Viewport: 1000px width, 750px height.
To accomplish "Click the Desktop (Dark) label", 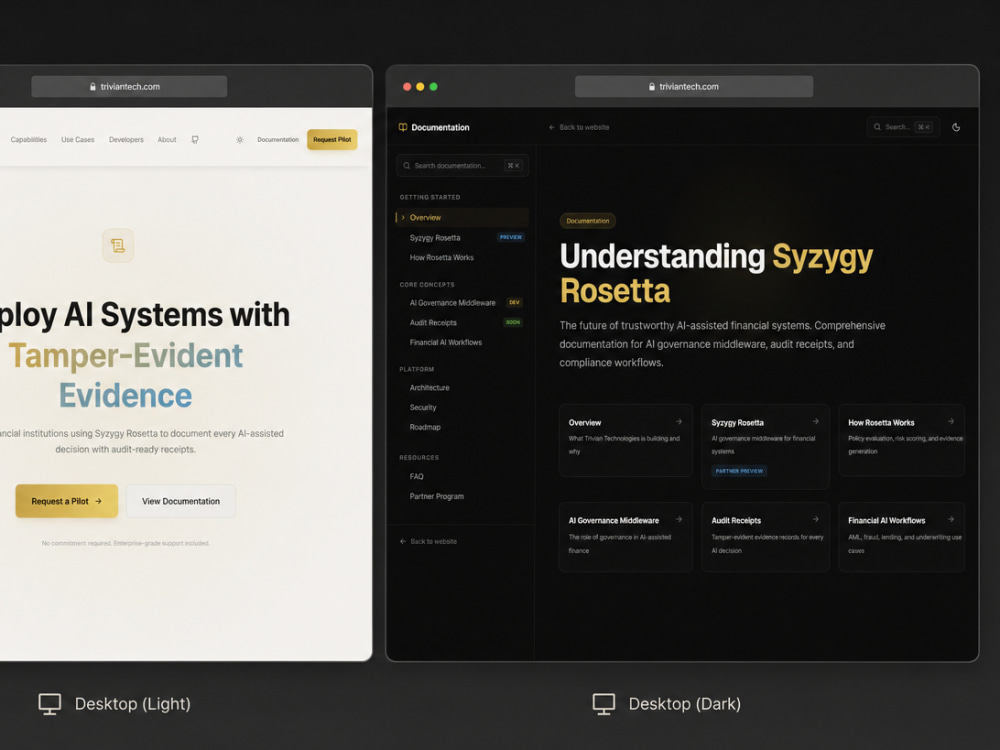I will click(685, 704).
